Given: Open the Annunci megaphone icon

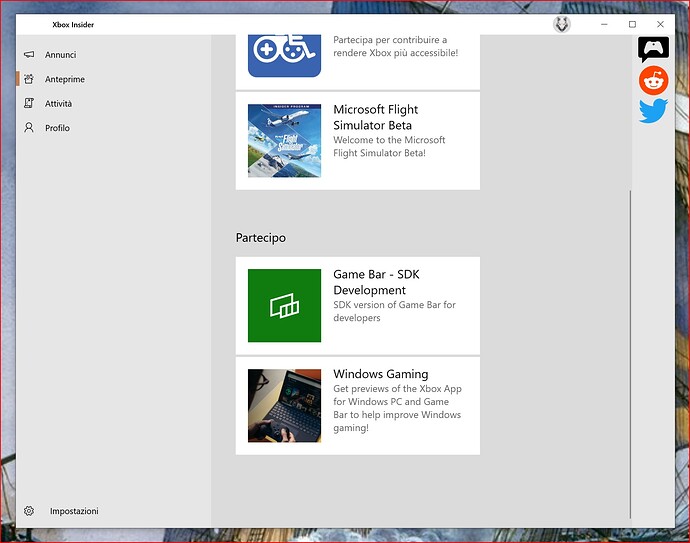Looking at the screenshot, I should tap(29, 55).
